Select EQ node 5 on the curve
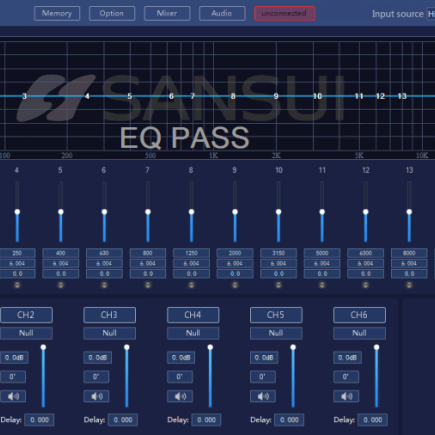Screen dimensions: 435x435 pyautogui.click(x=130, y=96)
